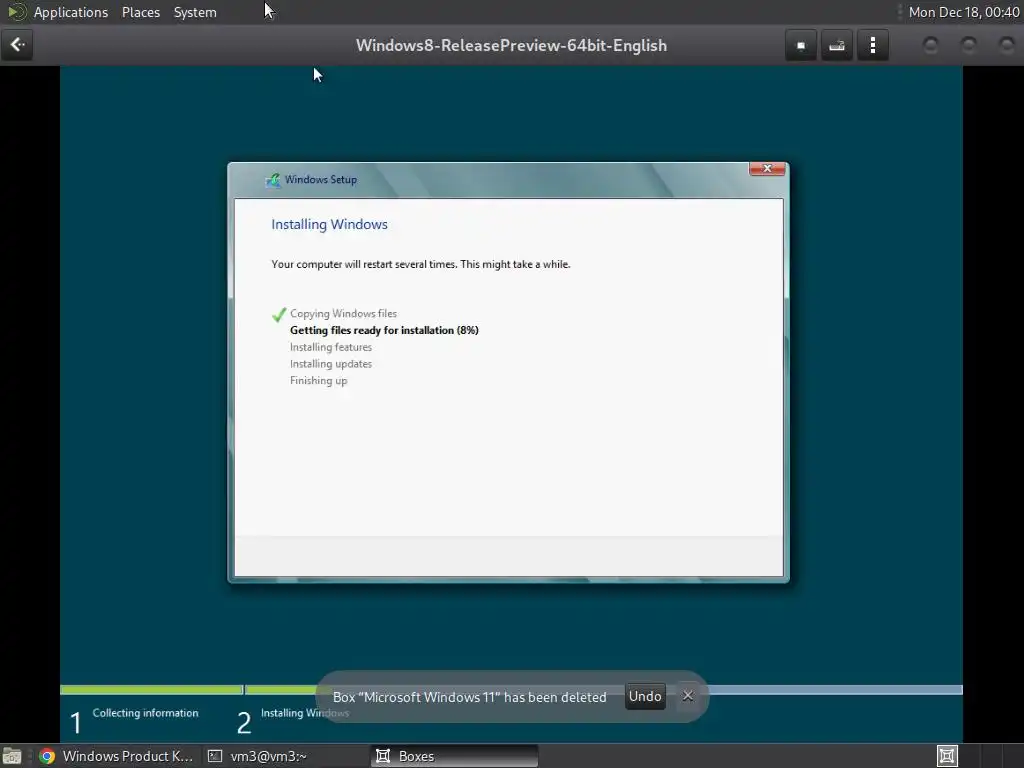The width and height of the screenshot is (1024, 768).
Task: Open the Applications menu
Action: [71, 12]
